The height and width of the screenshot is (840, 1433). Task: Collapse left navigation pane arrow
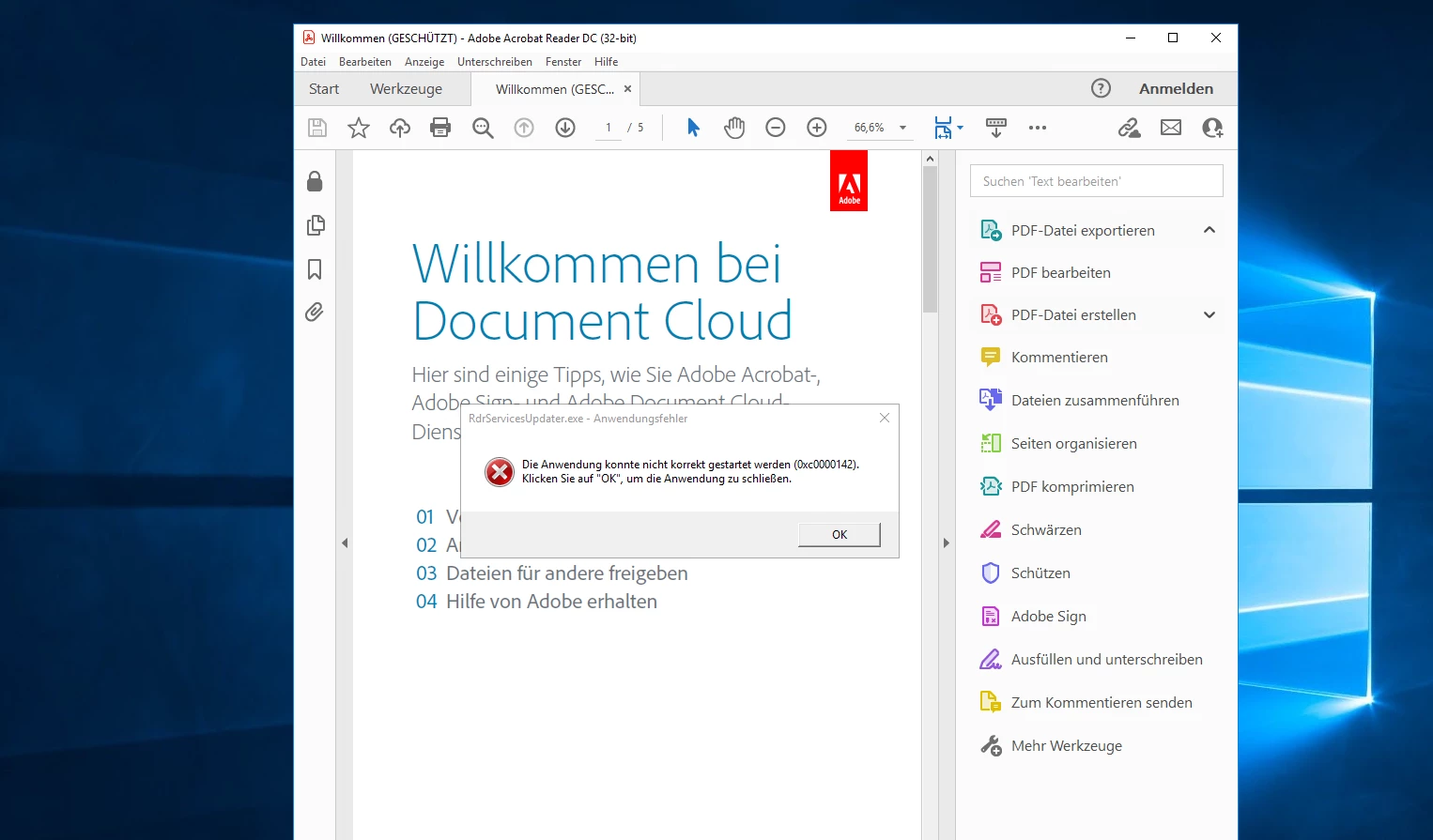345,542
